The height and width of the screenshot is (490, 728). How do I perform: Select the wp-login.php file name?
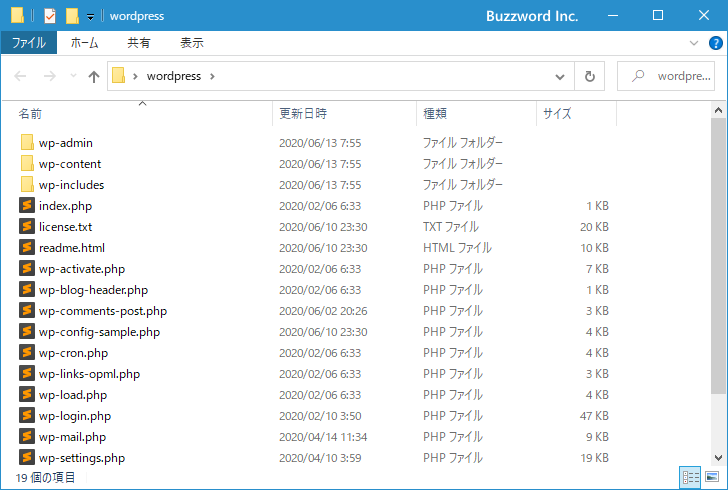tap(75, 416)
